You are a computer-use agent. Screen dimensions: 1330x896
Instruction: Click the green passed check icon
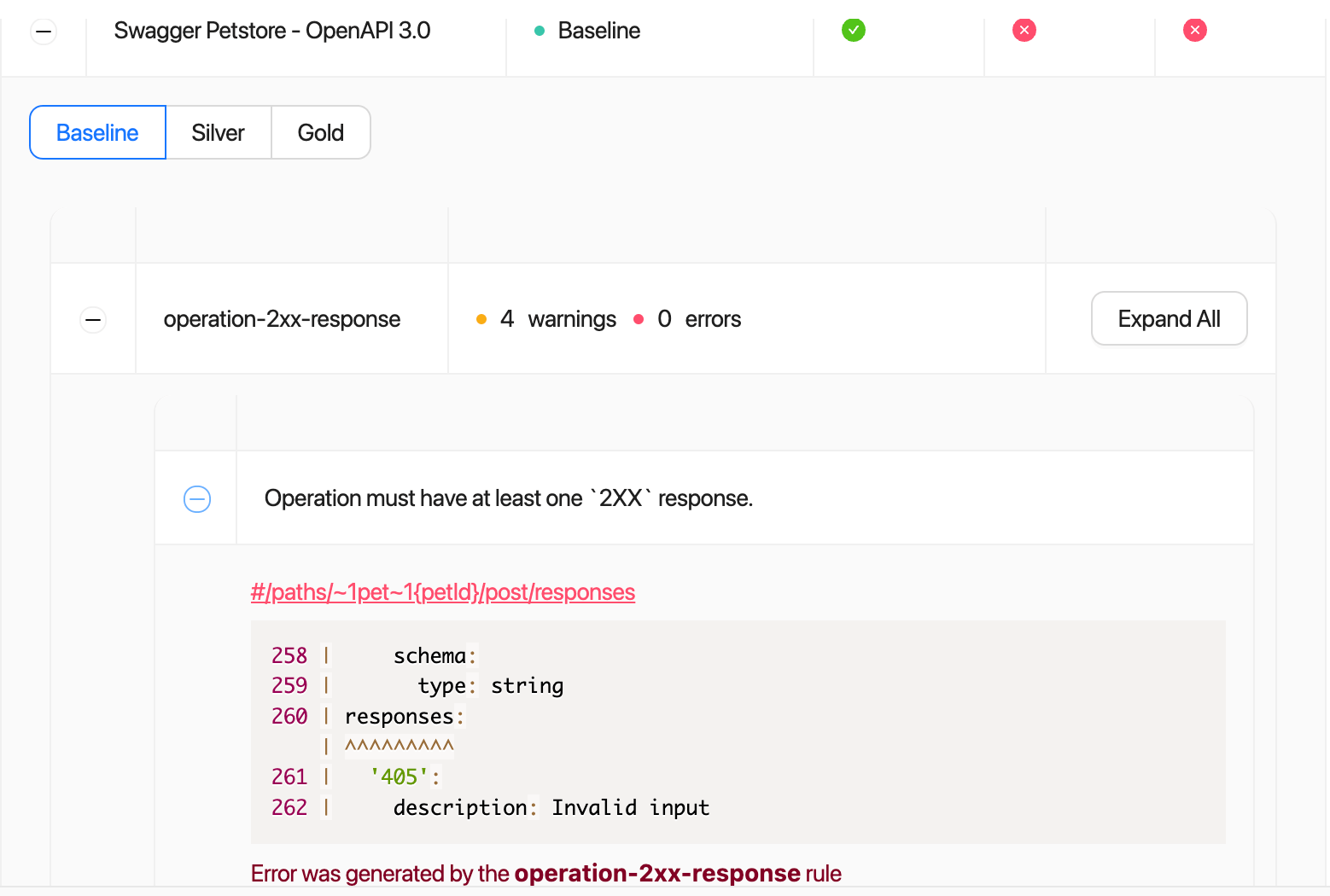coord(854,30)
